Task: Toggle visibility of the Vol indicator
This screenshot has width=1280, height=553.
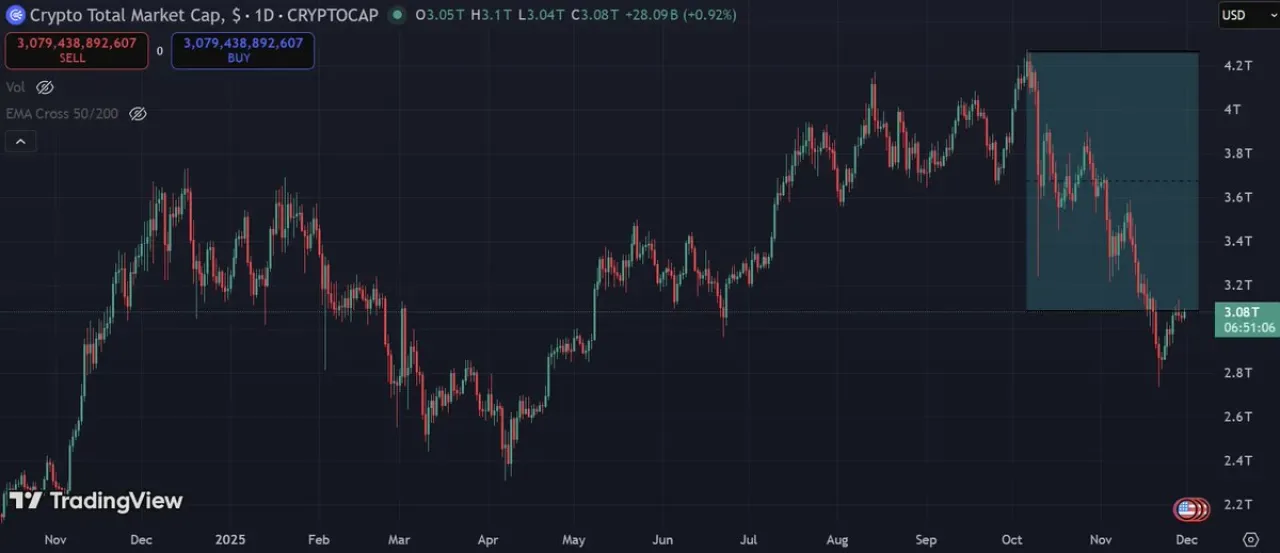Action: 45,87
